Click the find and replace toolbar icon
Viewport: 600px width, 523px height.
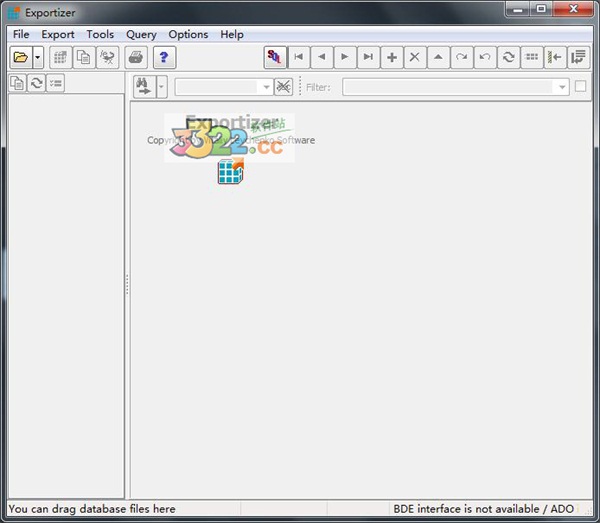(x=108, y=57)
